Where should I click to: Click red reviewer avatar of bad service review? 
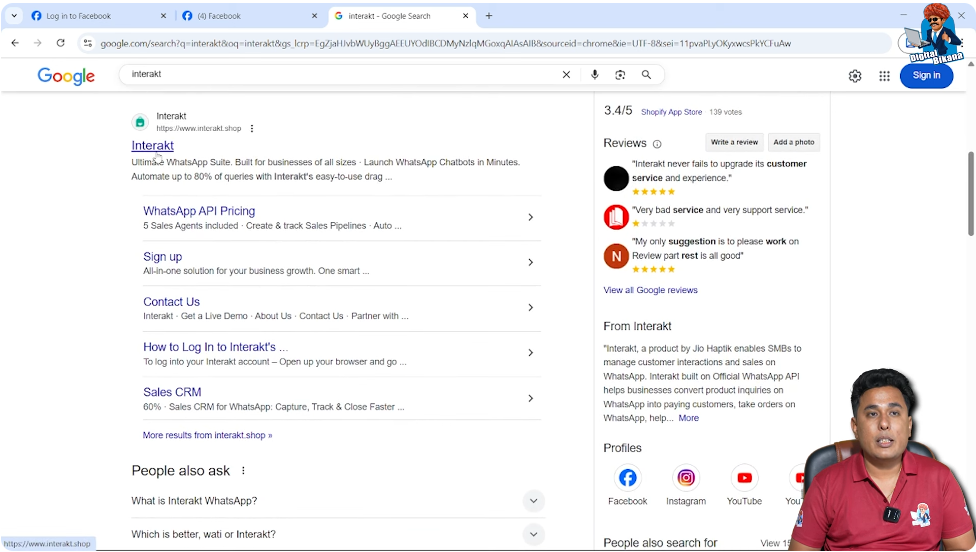point(616,217)
